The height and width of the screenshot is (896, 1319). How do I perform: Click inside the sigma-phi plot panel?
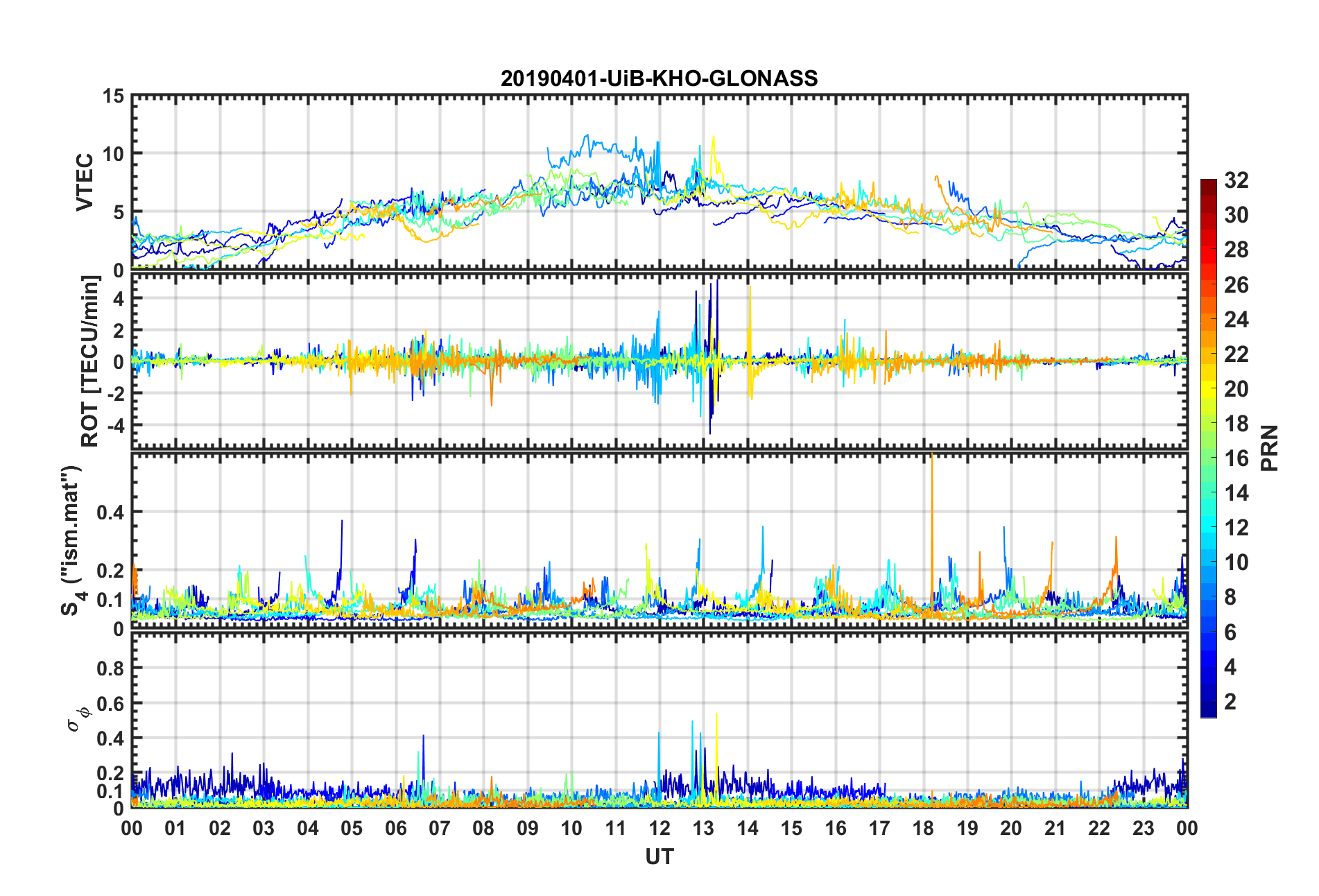659,721
